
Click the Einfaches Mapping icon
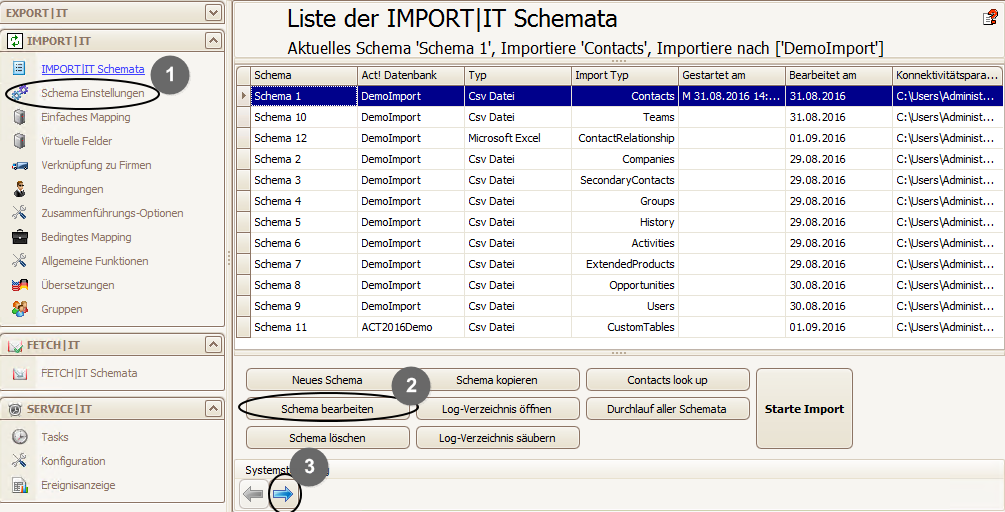coord(19,117)
